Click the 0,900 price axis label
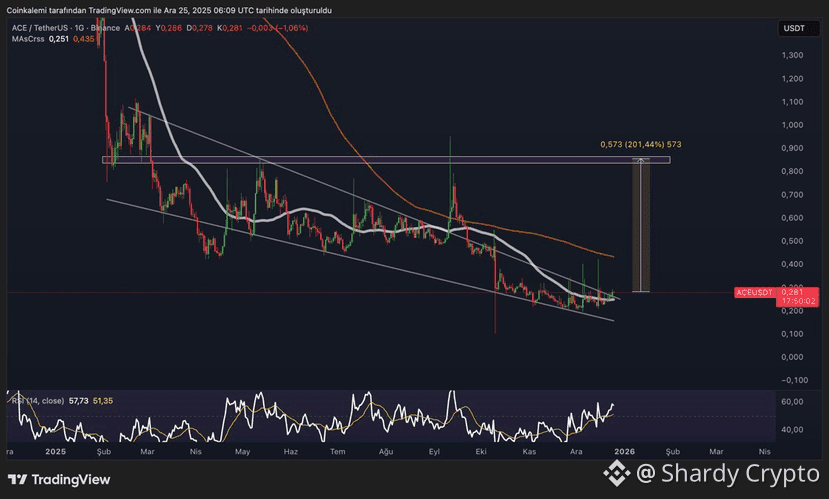Viewport: 829px width, 499px height. click(792, 149)
